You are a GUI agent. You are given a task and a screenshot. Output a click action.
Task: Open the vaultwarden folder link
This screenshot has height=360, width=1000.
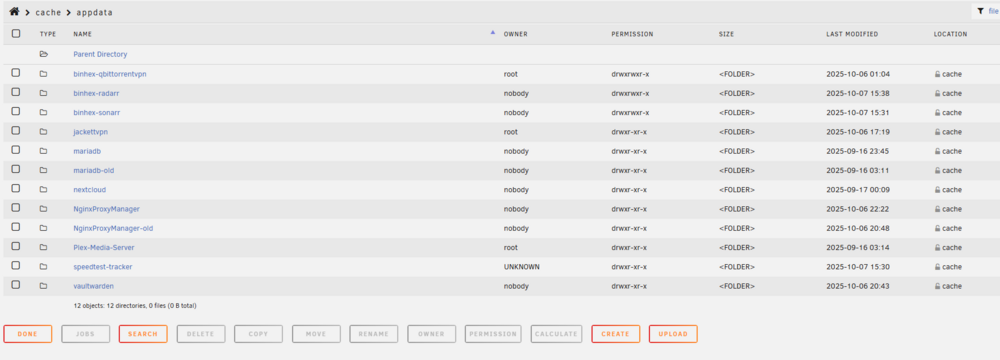coord(93,286)
